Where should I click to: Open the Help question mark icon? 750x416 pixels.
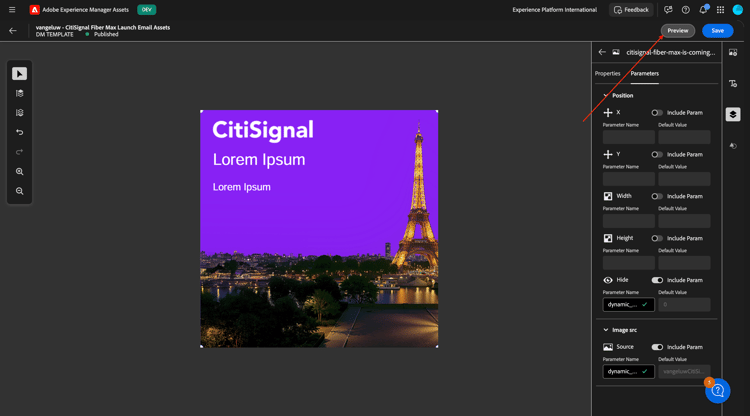[x=685, y=10]
